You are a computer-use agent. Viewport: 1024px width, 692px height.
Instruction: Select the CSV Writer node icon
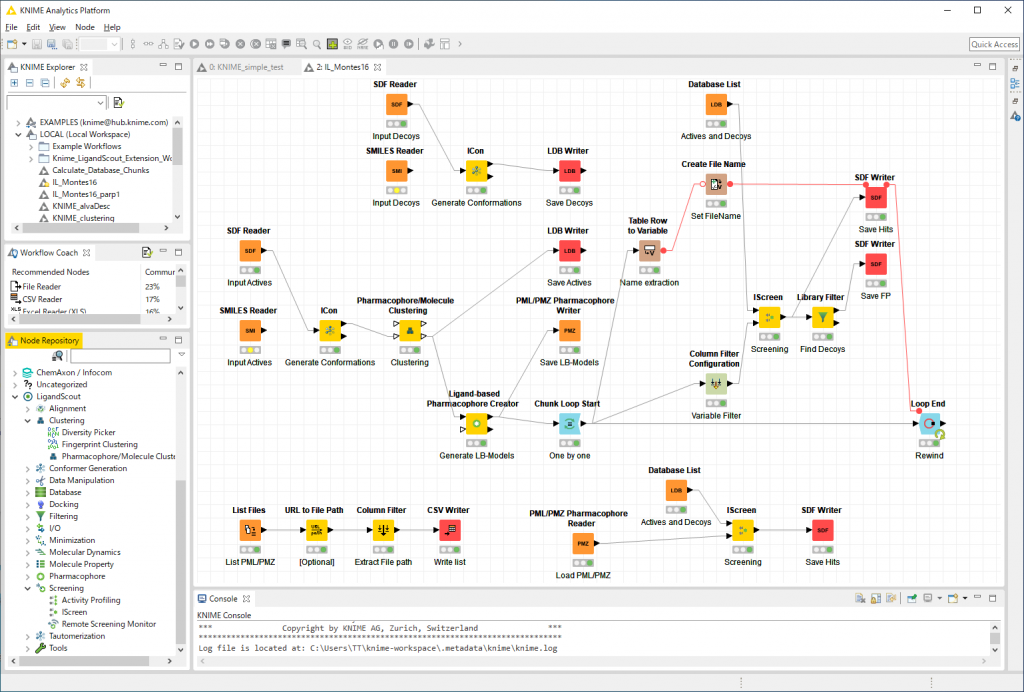click(x=450, y=530)
